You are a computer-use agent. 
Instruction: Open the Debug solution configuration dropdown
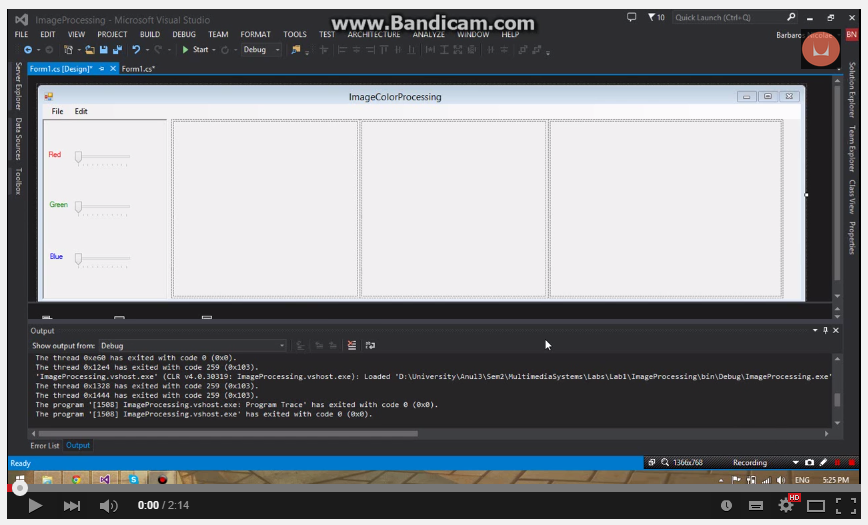tap(261, 50)
